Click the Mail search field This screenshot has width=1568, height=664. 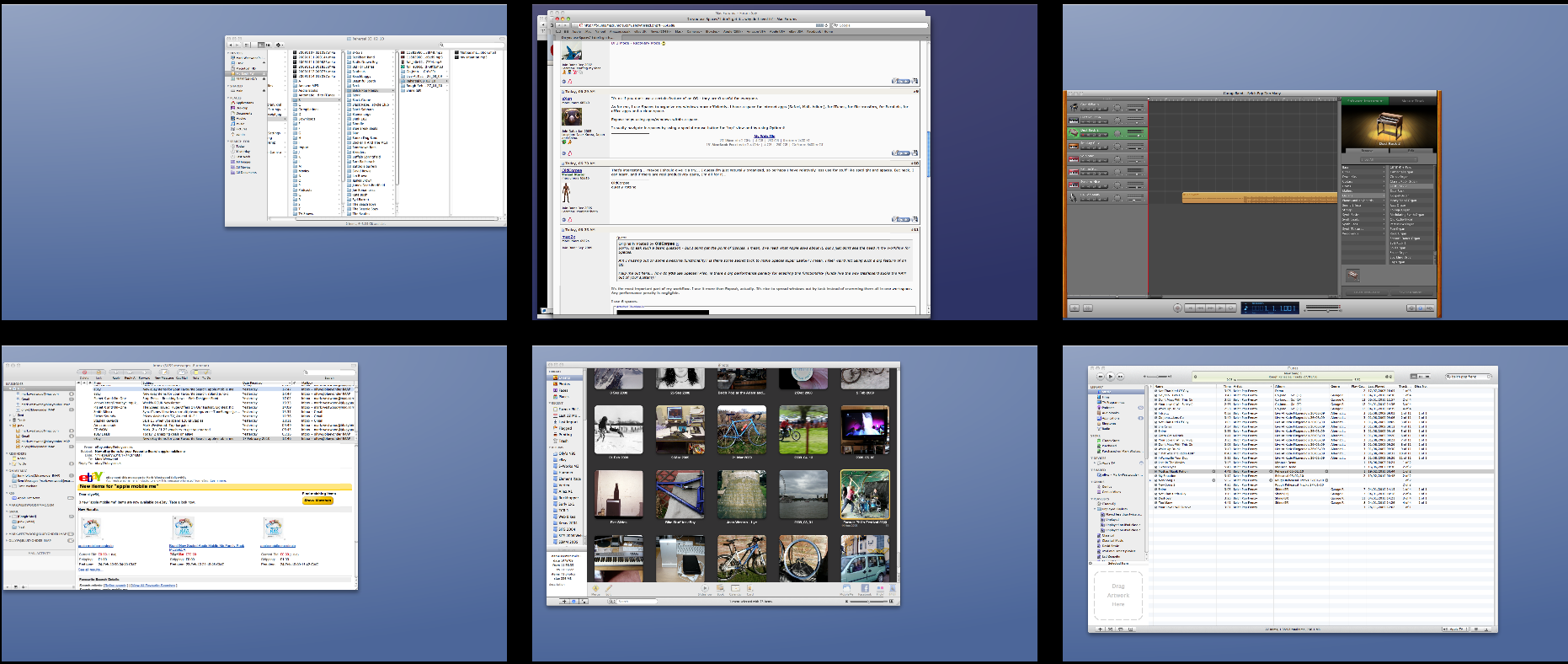pos(330,372)
